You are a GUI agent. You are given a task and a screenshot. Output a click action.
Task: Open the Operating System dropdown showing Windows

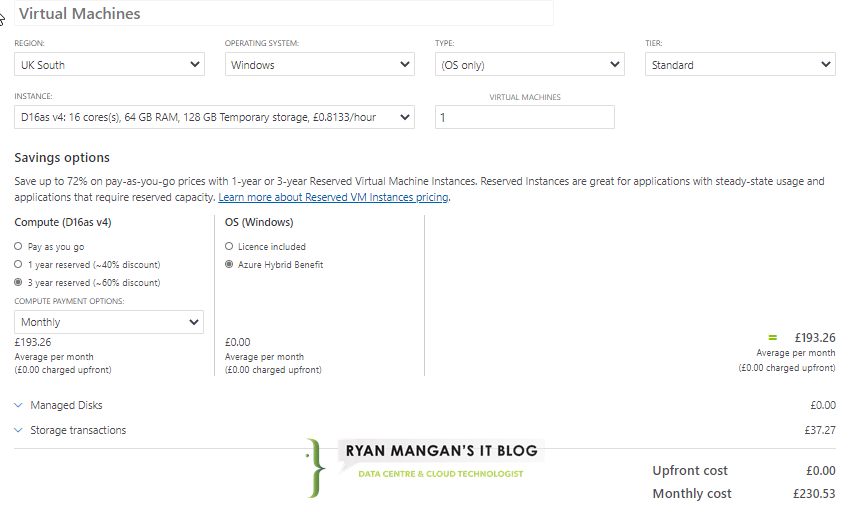[x=320, y=65]
